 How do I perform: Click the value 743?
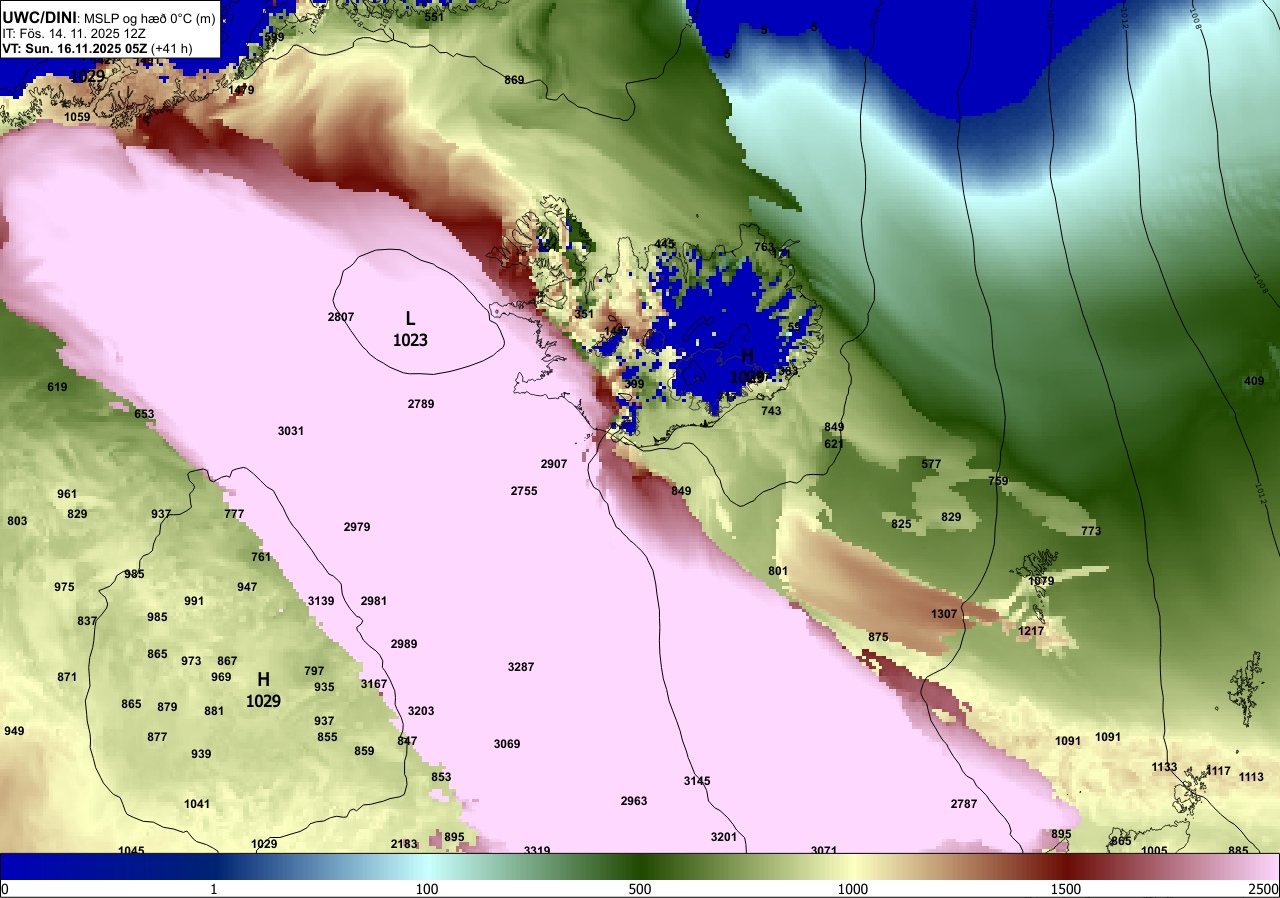(771, 411)
